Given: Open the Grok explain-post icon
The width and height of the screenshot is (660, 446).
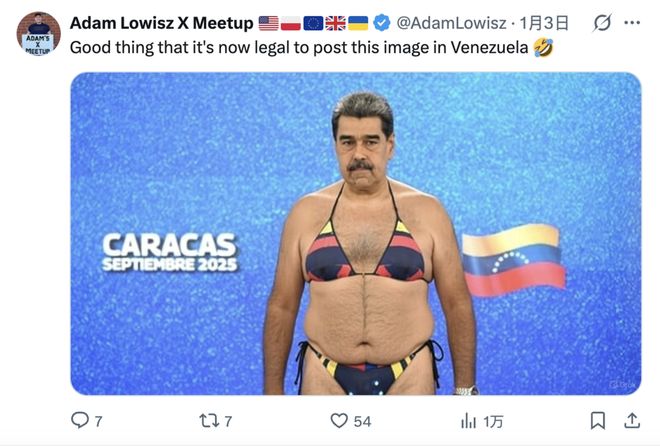Looking at the screenshot, I should 602,23.
